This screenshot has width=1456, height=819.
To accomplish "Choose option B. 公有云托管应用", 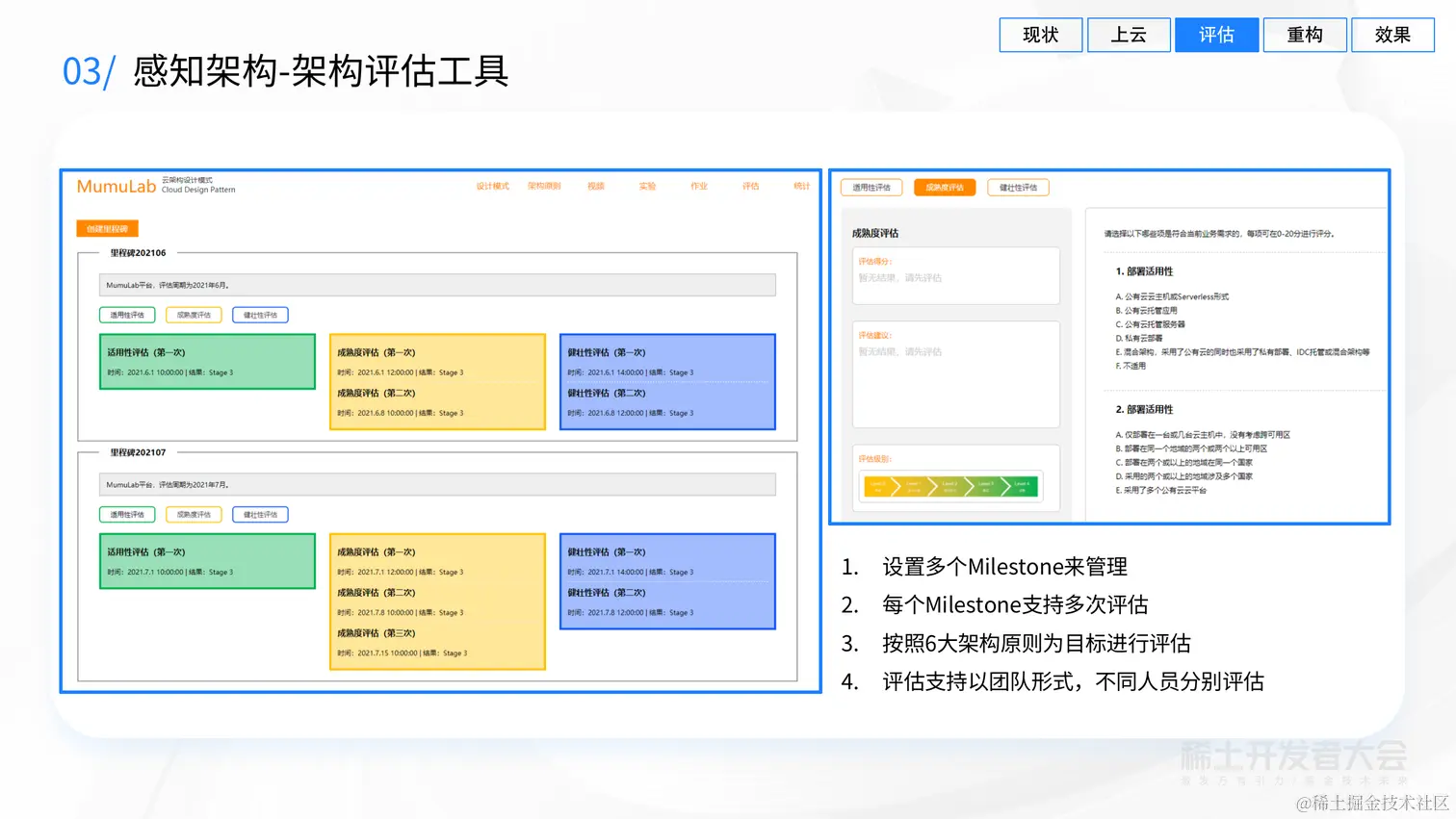I will pos(1146,311).
